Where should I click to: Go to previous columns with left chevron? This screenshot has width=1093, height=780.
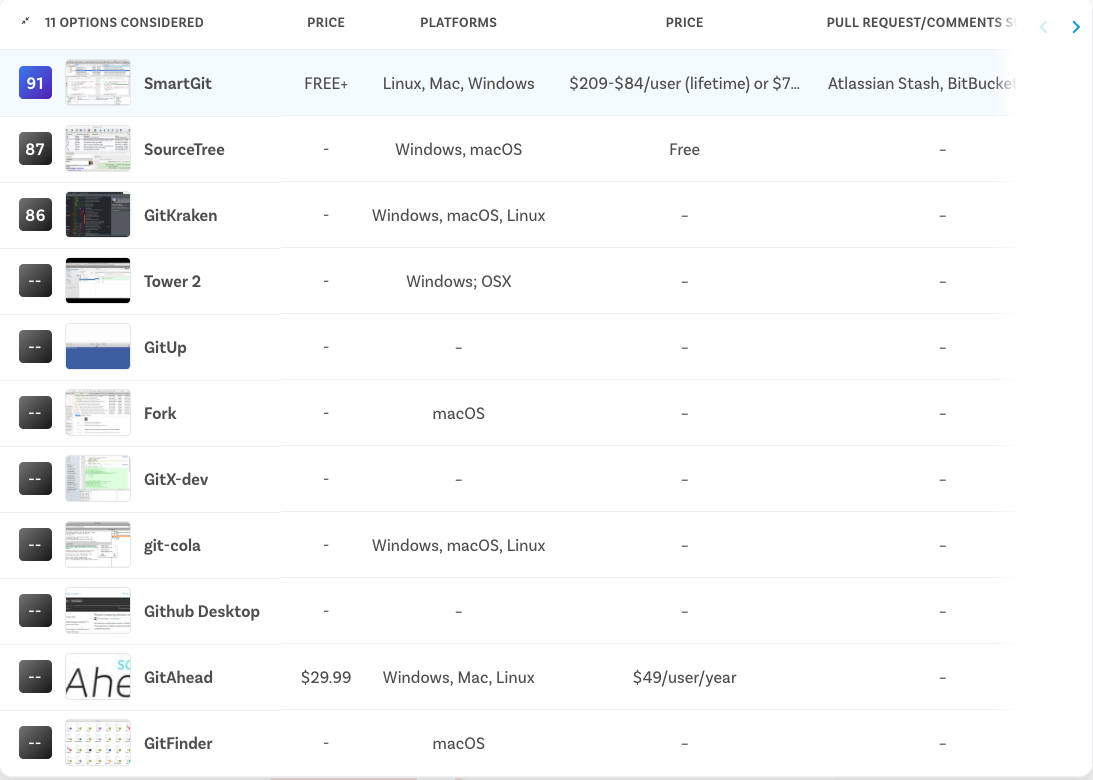pos(1044,27)
